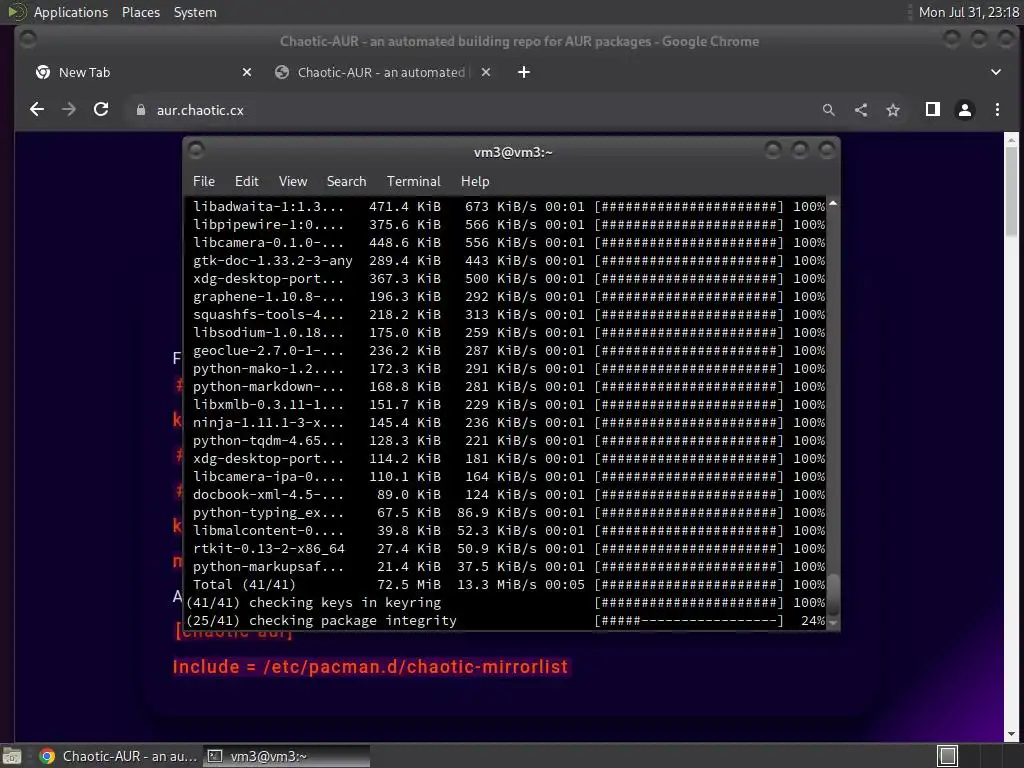This screenshot has width=1024, height=768.
Task: Select the Chaotic-AUR browser tab
Action: [384, 72]
